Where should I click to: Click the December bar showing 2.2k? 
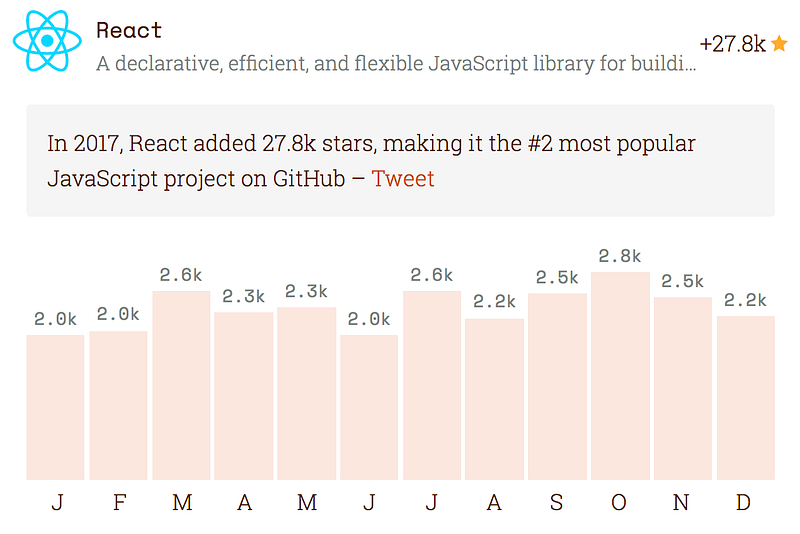pyautogui.click(x=746, y=398)
